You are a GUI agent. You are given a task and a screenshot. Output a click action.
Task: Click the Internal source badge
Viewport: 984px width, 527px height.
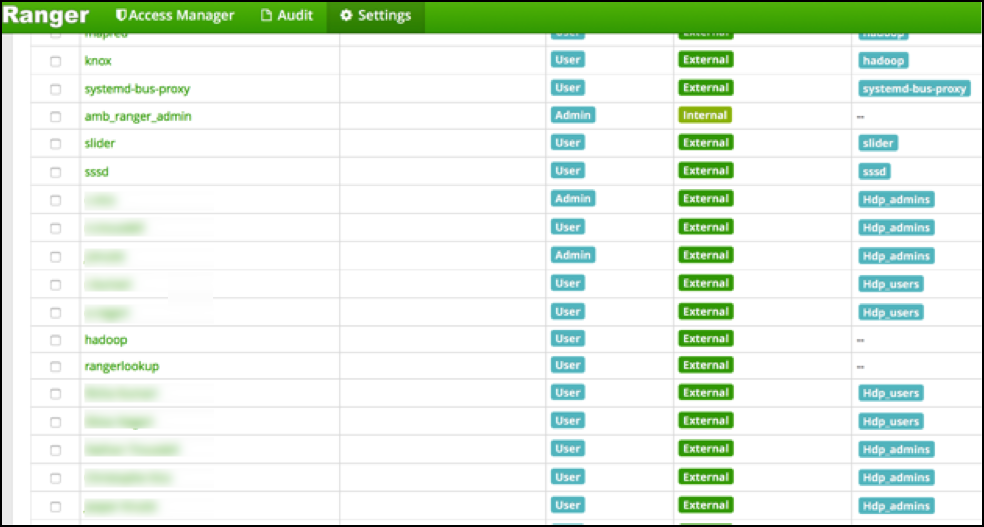[x=704, y=115]
